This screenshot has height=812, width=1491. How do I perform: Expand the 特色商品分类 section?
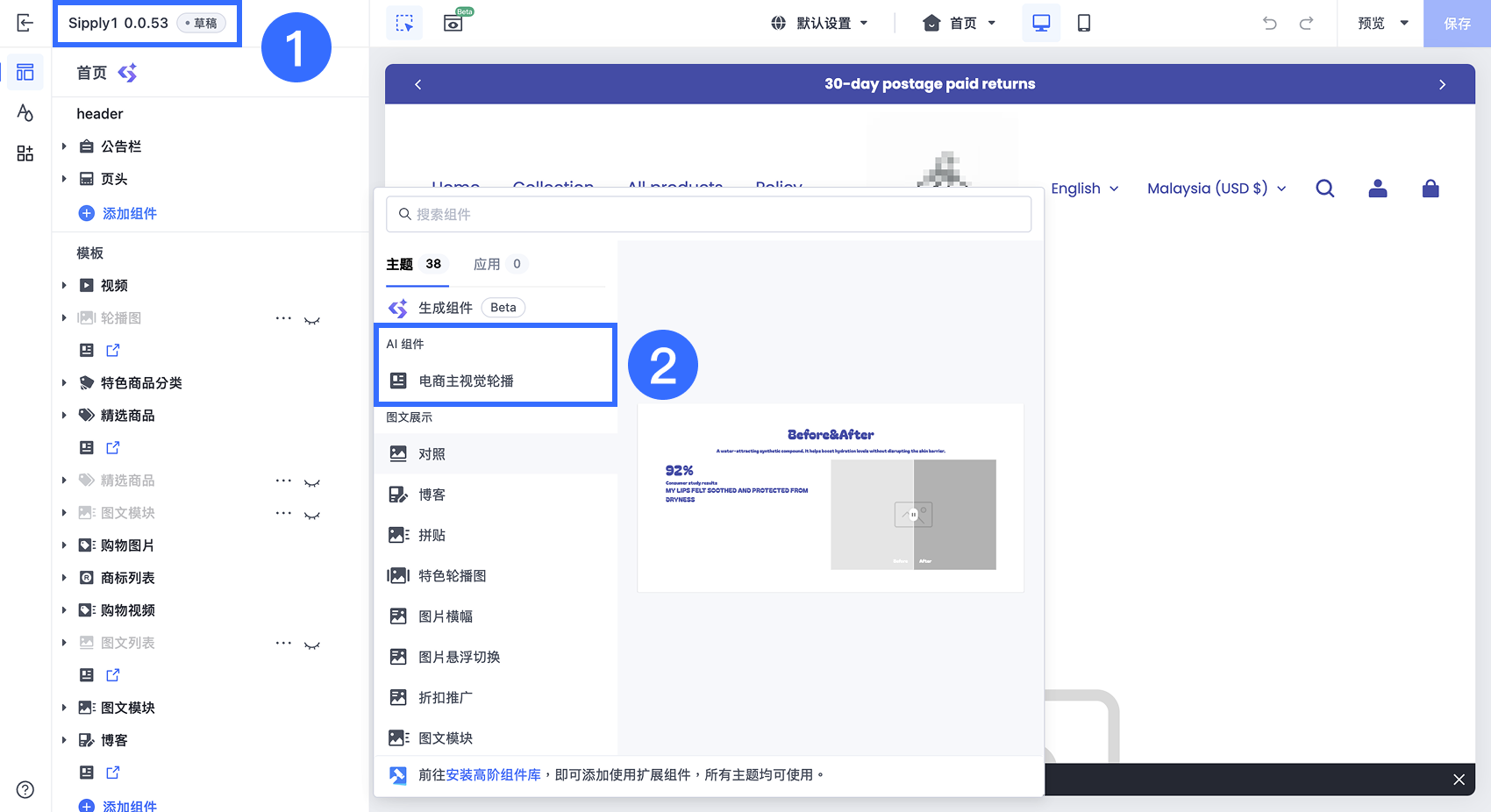coord(64,382)
